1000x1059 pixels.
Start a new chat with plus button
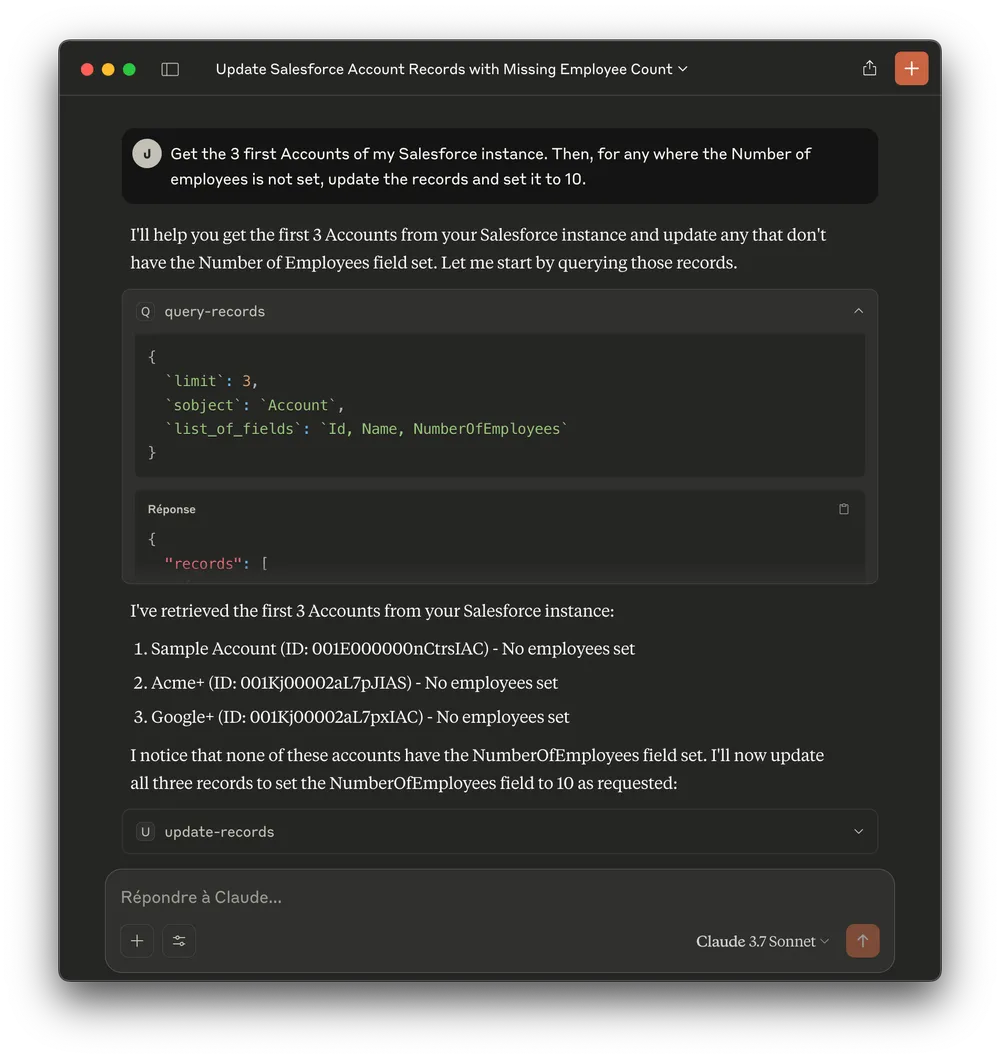point(911,68)
